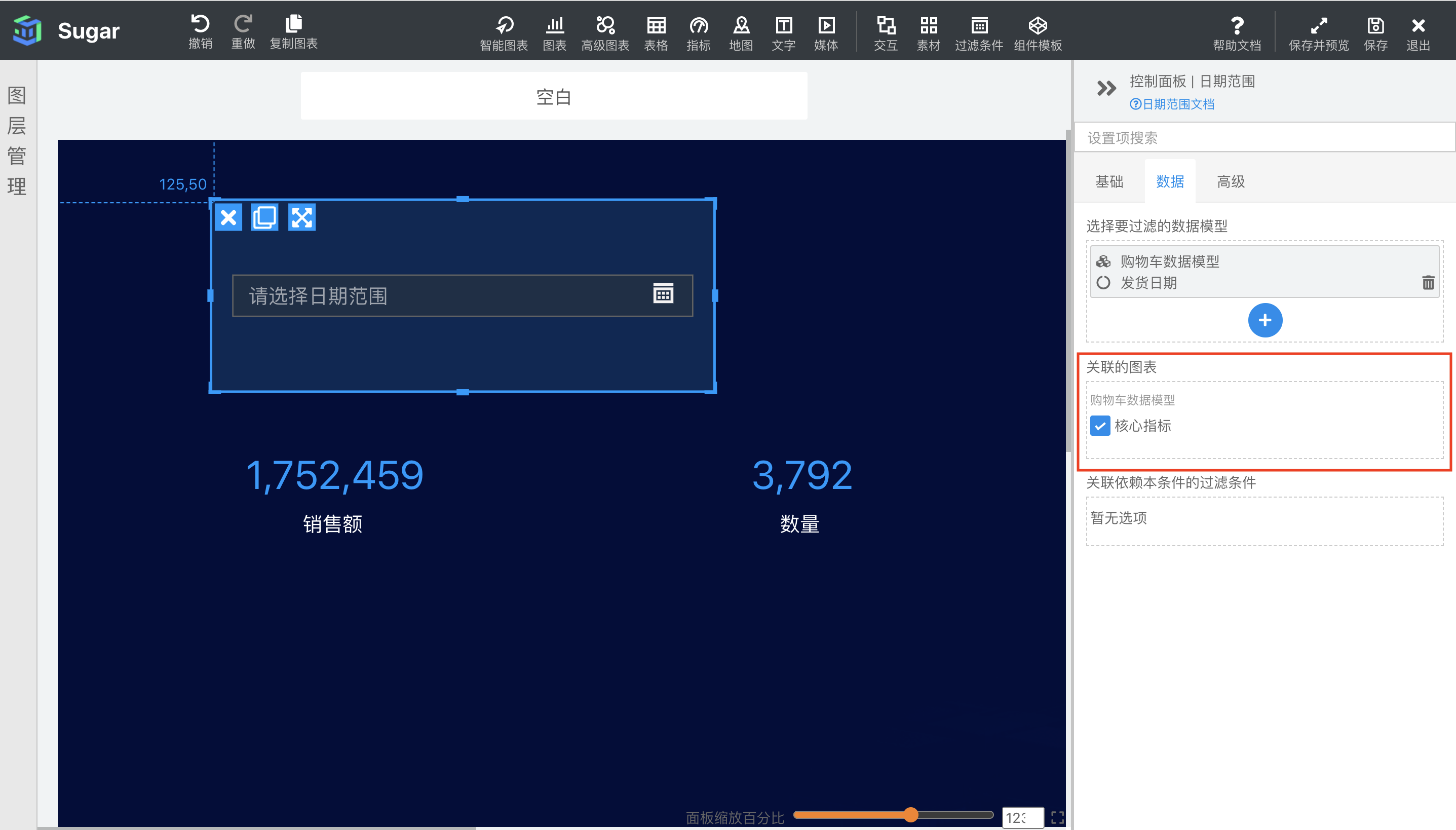
Task: Click the 销售额 label
Action: [x=333, y=523]
